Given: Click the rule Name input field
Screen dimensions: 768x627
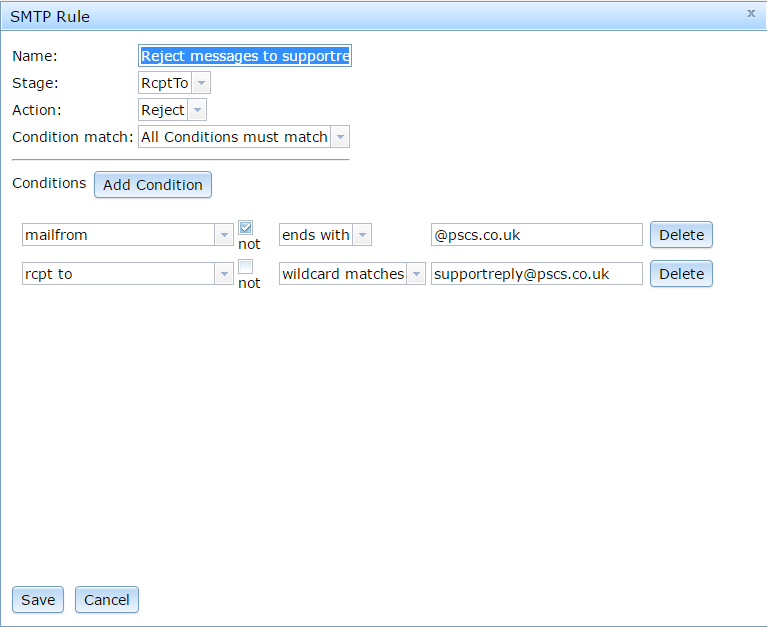Looking at the screenshot, I should tap(245, 56).
